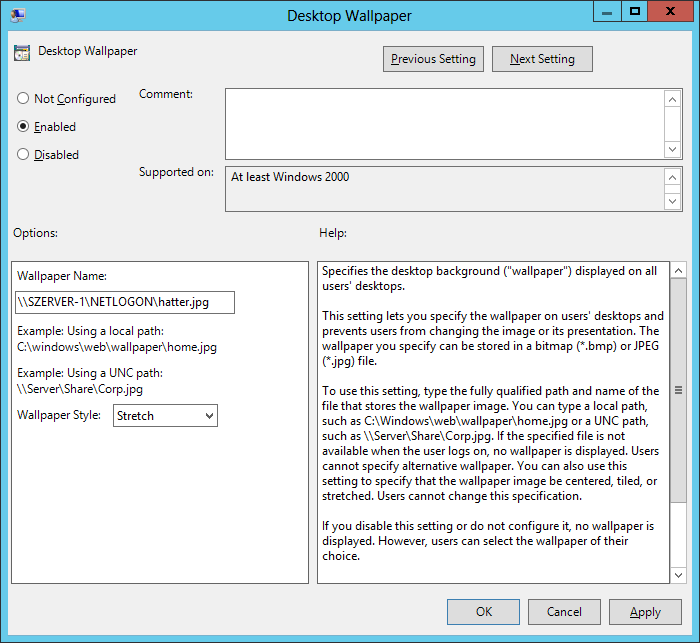The image size is (700, 643).
Task: Click Supported on scroll down arrow
Action: (673, 201)
